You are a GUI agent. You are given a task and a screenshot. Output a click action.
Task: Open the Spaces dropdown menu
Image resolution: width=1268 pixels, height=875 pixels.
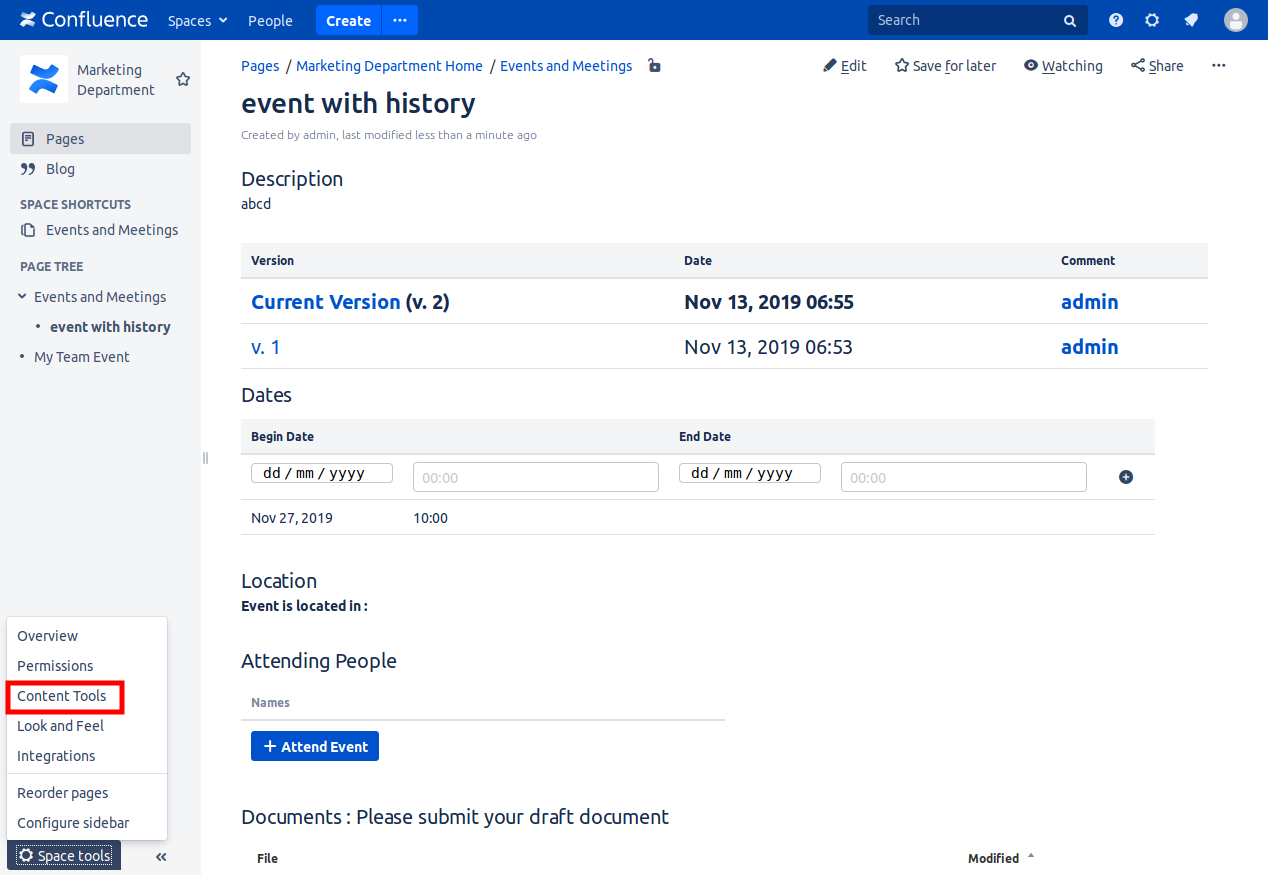click(198, 20)
